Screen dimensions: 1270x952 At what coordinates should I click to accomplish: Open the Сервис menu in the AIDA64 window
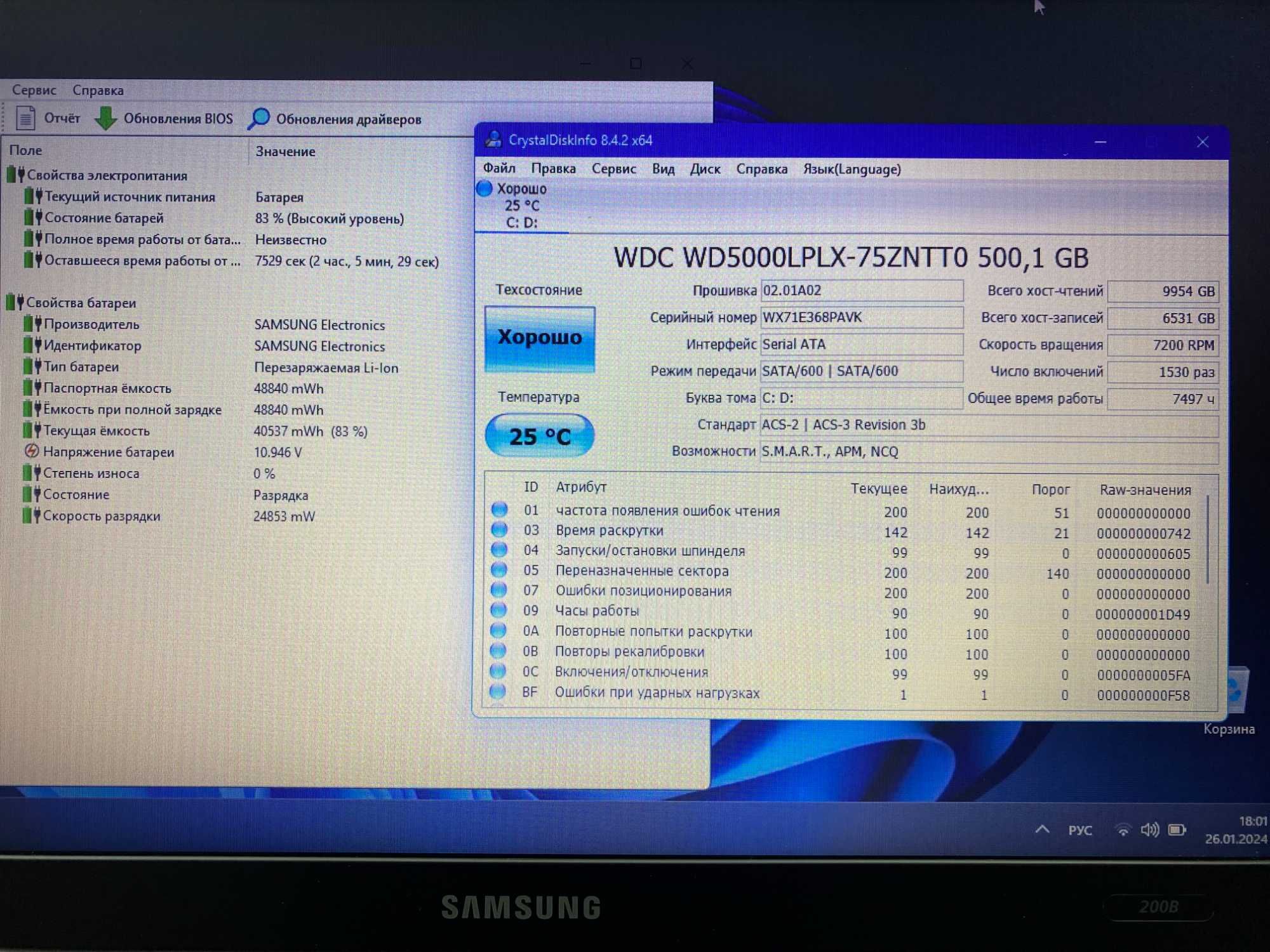coord(34,90)
